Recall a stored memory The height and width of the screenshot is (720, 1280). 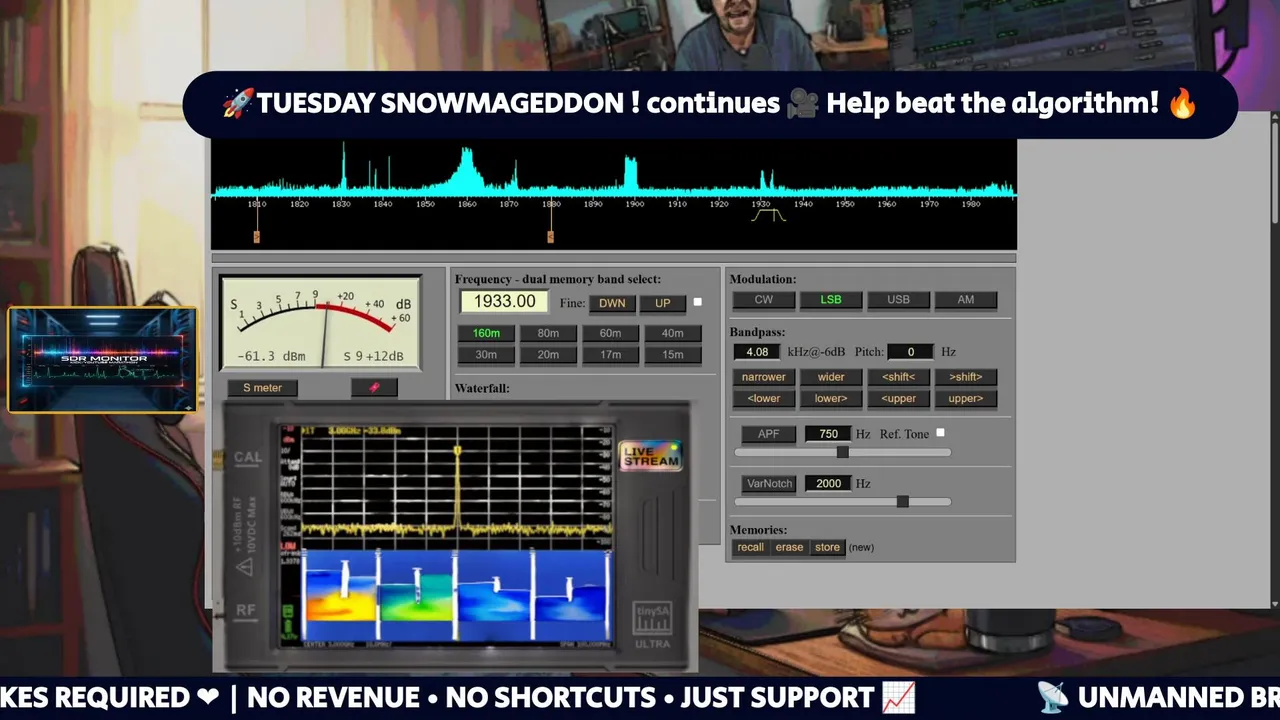[x=750, y=547]
